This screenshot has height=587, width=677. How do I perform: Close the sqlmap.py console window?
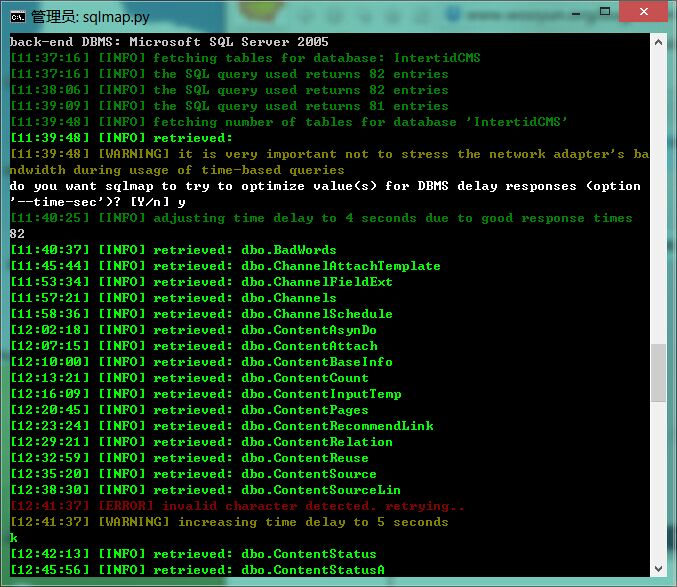click(x=644, y=12)
